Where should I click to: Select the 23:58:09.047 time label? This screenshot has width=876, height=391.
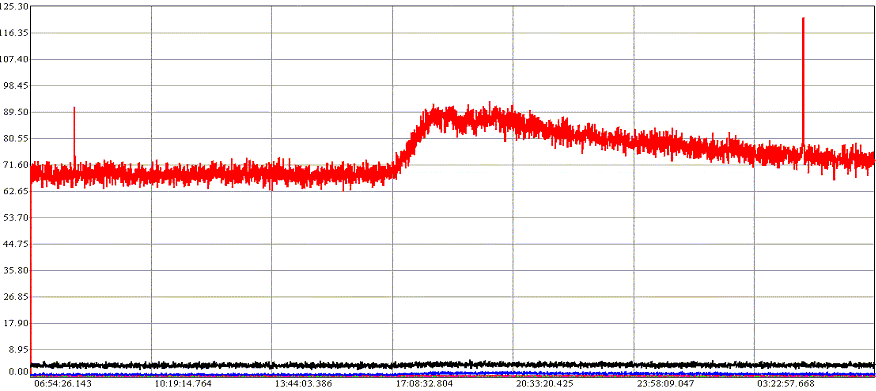coord(665,385)
